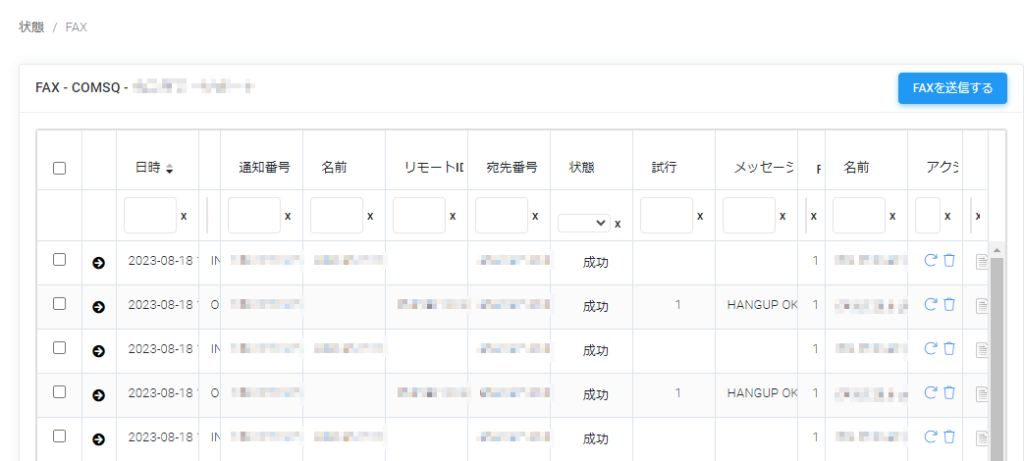This screenshot has height=461, width=1024.
Task: Click the trash icon in the second row
Action: point(949,304)
